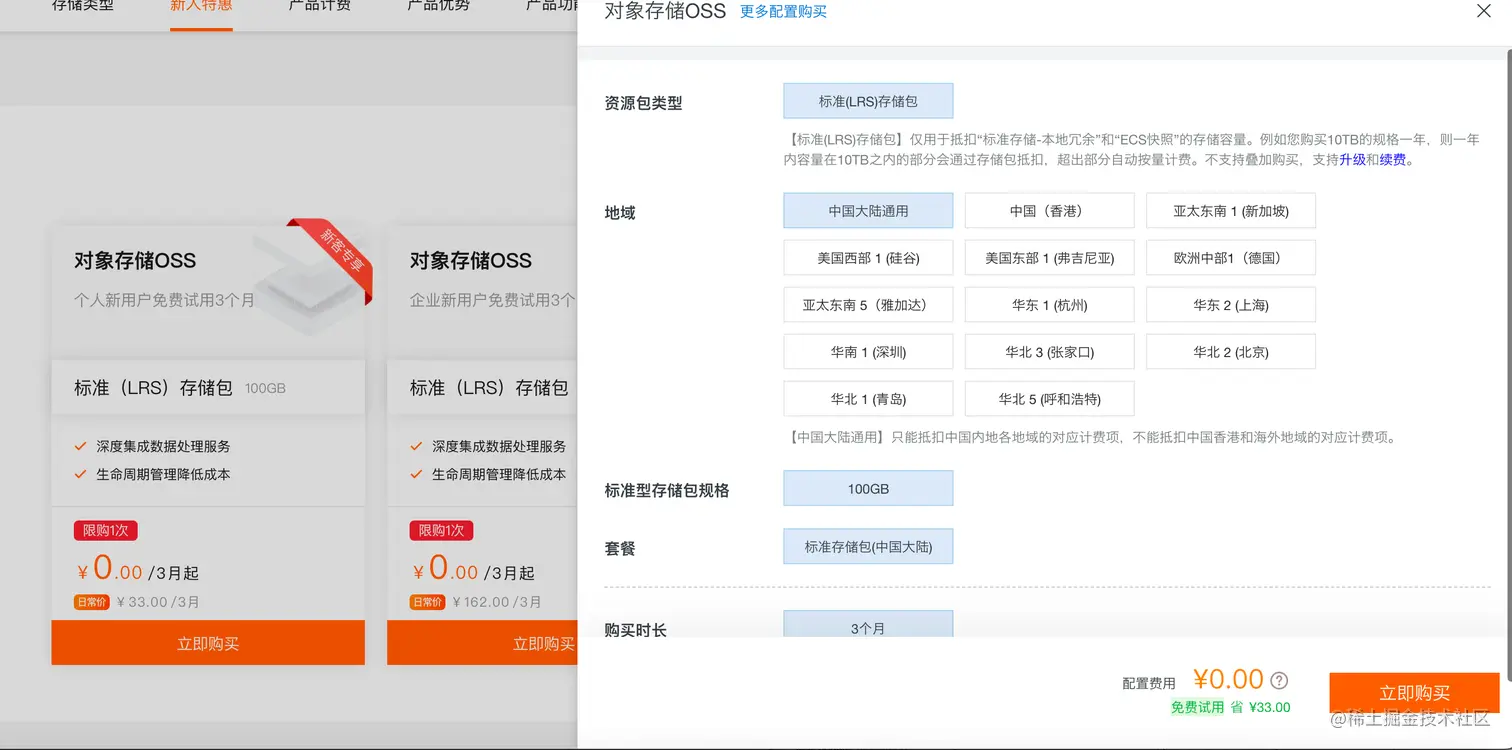The width and height of the screenshot is (1512, 750).
Task: Choose 华北 1 (青岛) region
Action: (868, 399)
